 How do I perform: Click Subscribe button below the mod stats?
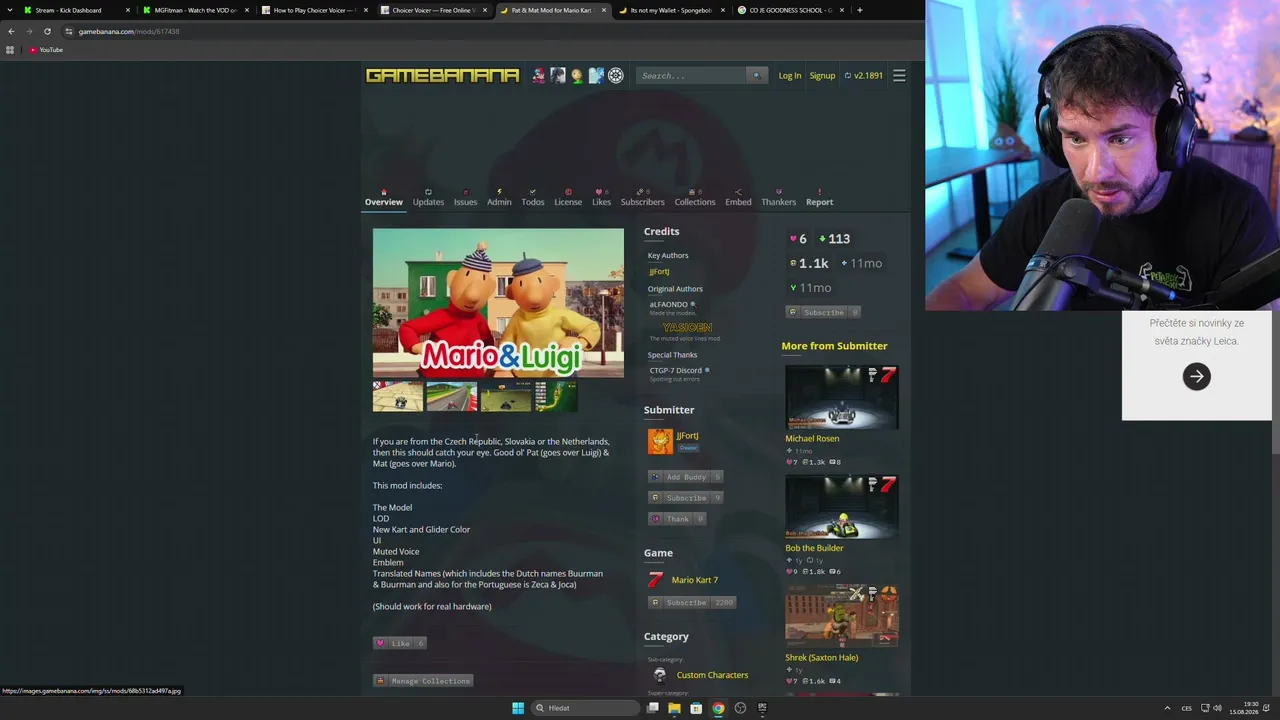[x=823, y=312]
